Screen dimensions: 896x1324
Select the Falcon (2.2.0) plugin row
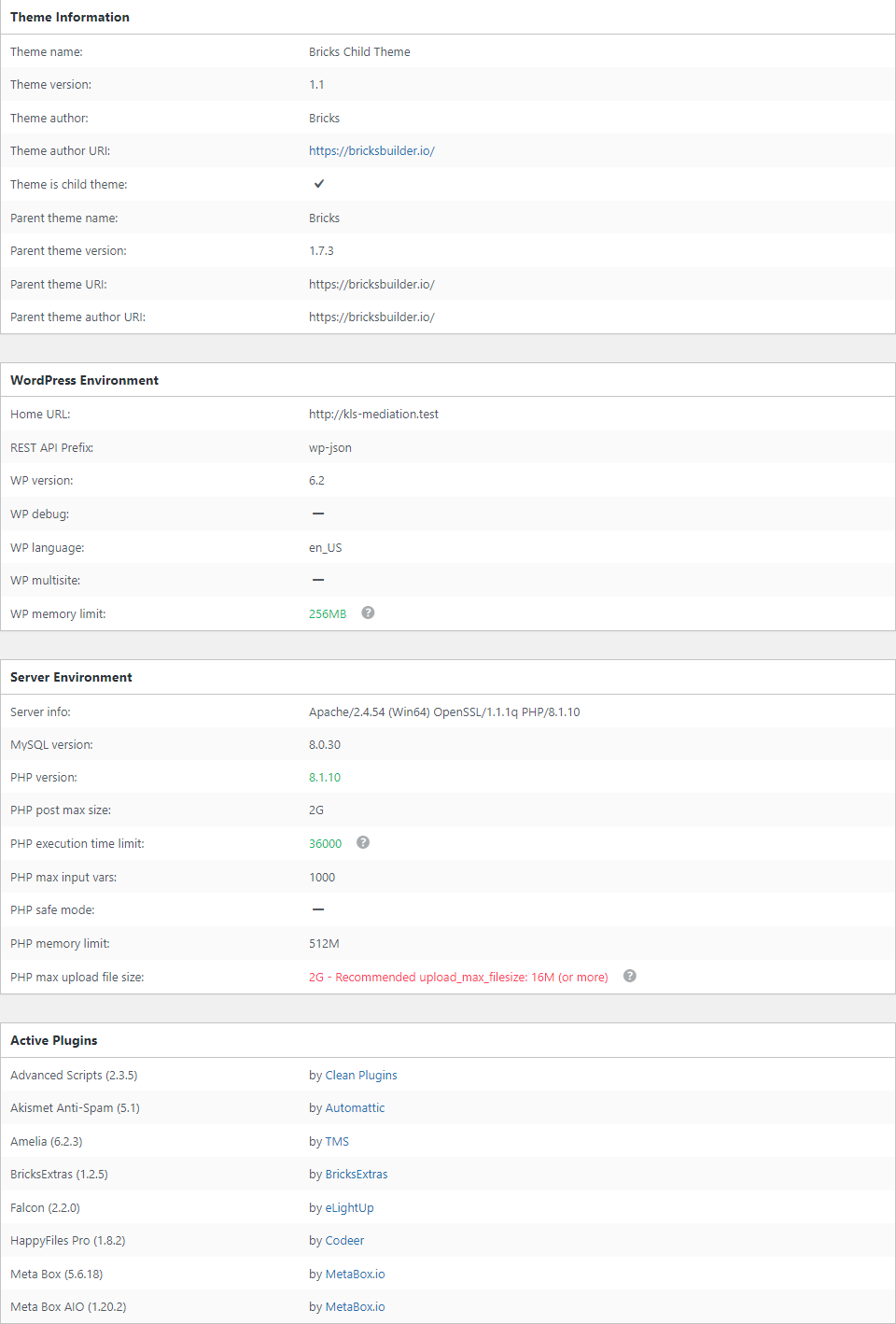tap(448, 1208)
